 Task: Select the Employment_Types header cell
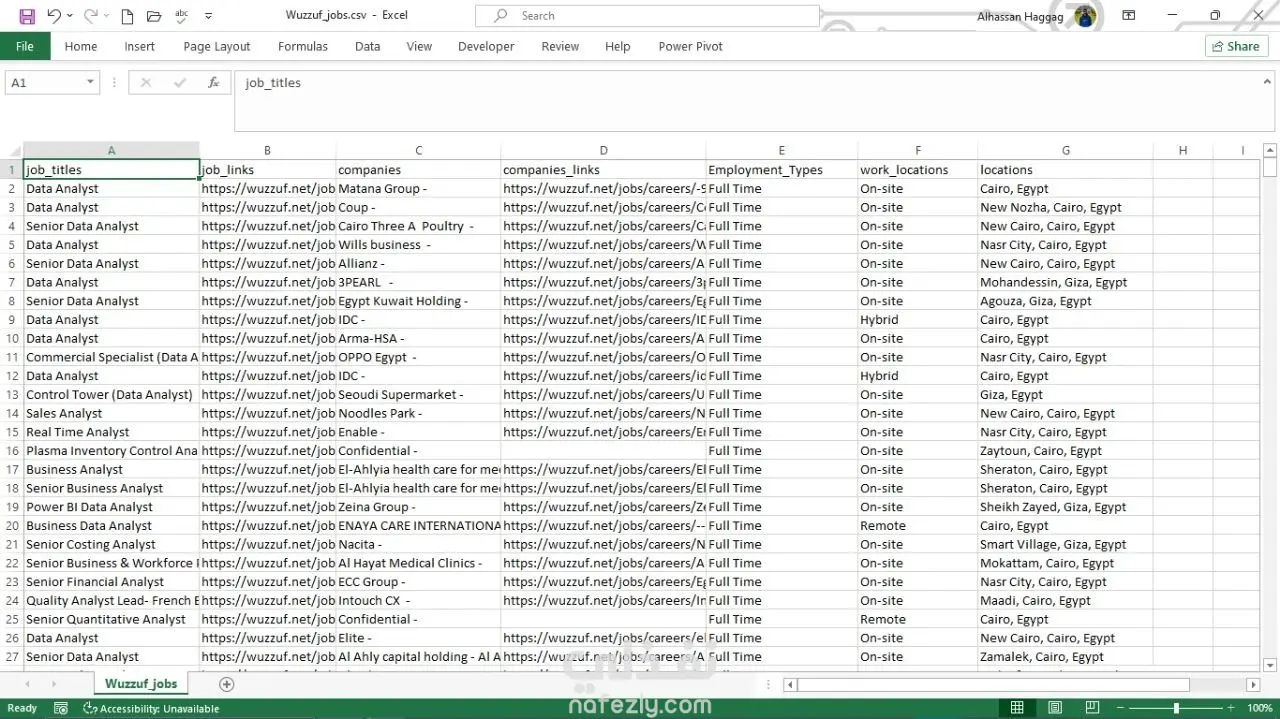tap(782, 170)
